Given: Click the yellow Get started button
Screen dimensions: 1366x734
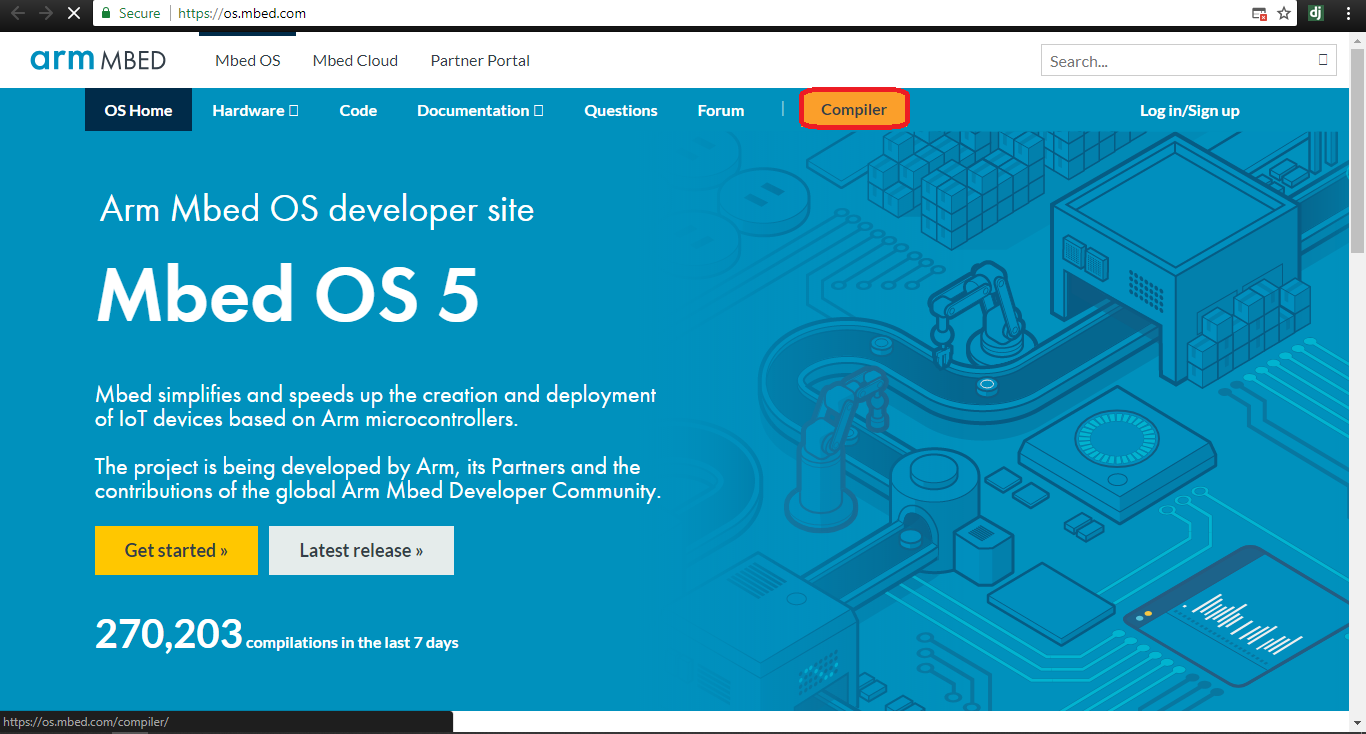Looking at the screenshot, I should (176, 550).
